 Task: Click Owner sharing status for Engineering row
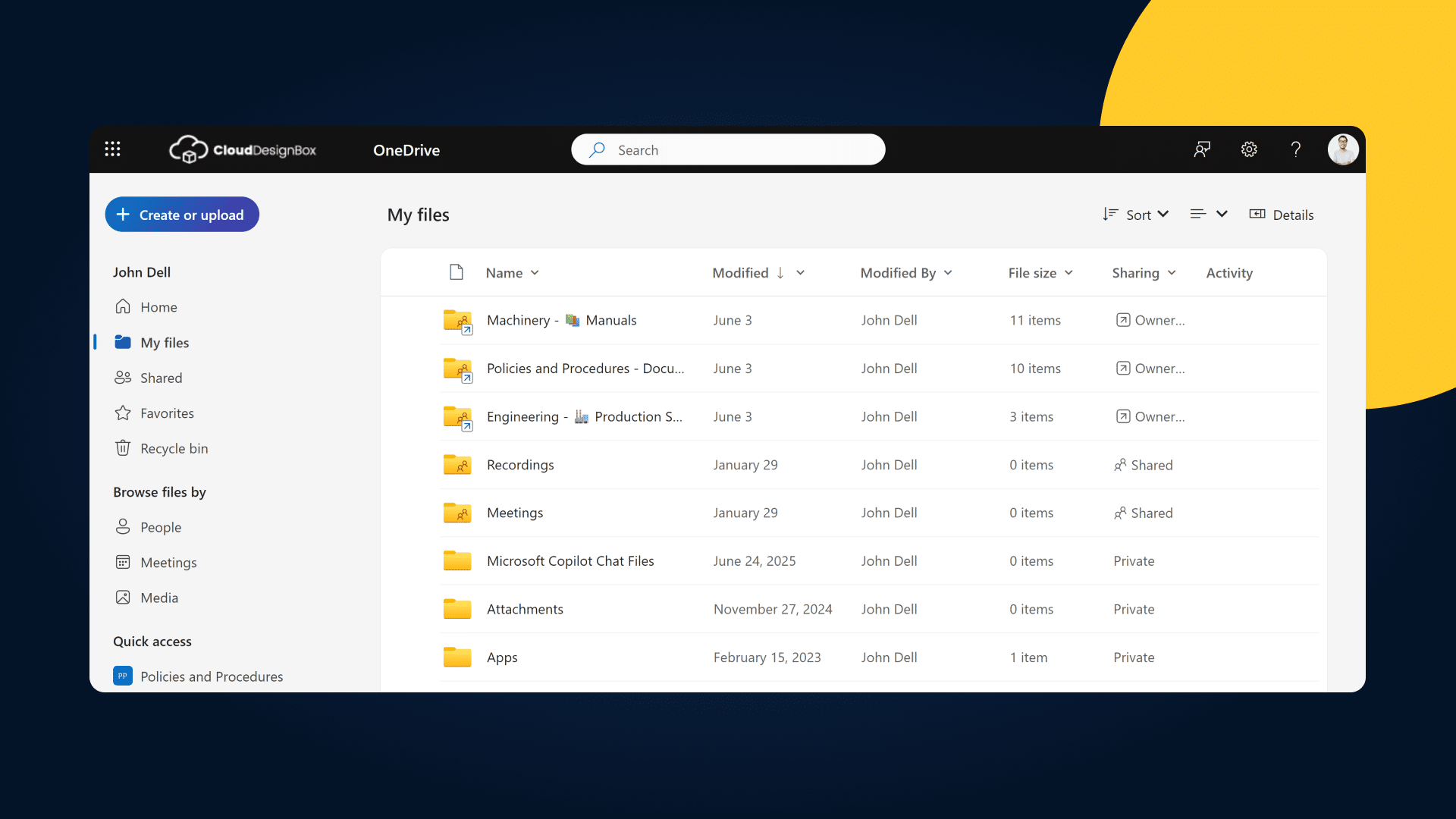pyautogui.click(x=1150, y=416)
